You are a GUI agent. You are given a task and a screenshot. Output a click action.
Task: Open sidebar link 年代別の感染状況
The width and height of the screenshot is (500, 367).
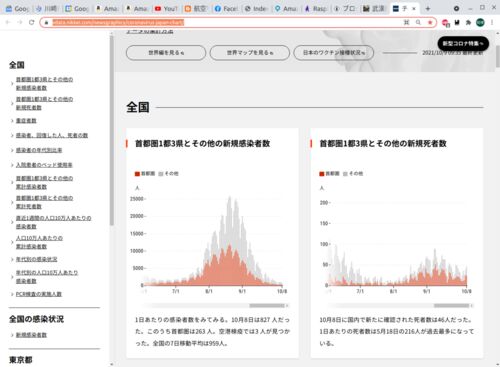[x=36, y=259]
